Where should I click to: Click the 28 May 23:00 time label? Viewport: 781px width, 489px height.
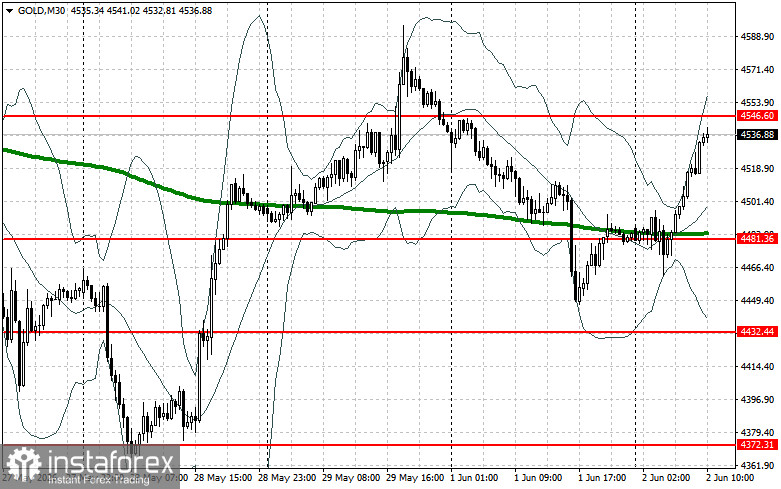point(286,478)
